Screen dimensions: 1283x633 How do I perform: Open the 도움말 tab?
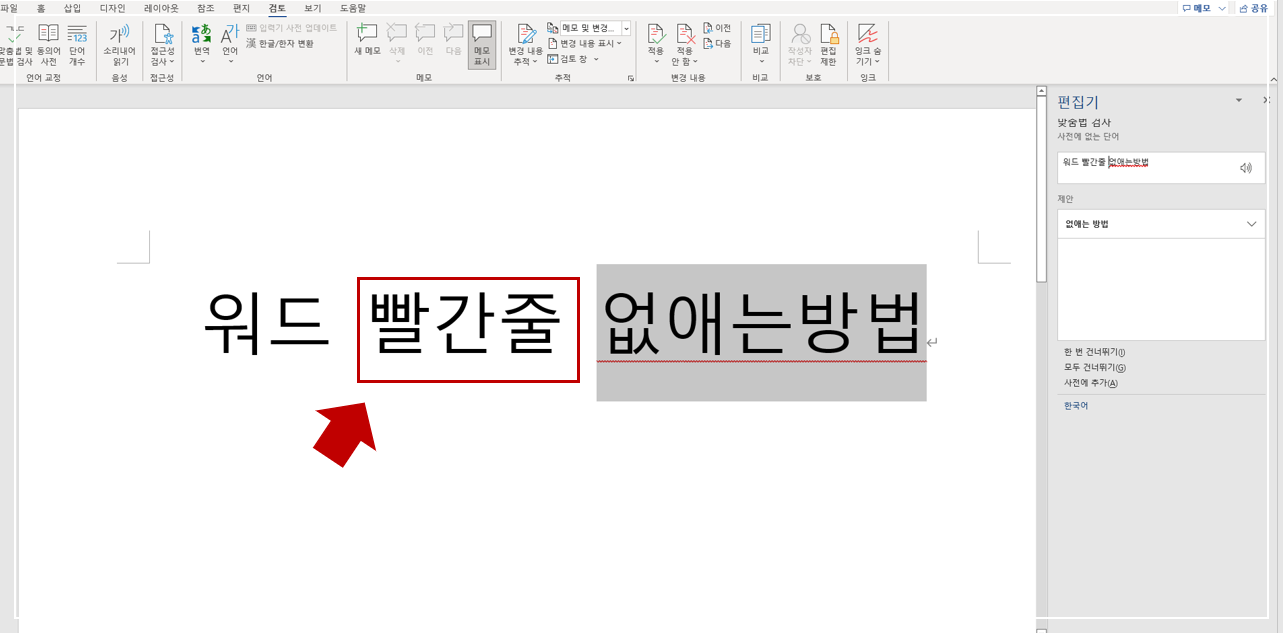[353, 8]
